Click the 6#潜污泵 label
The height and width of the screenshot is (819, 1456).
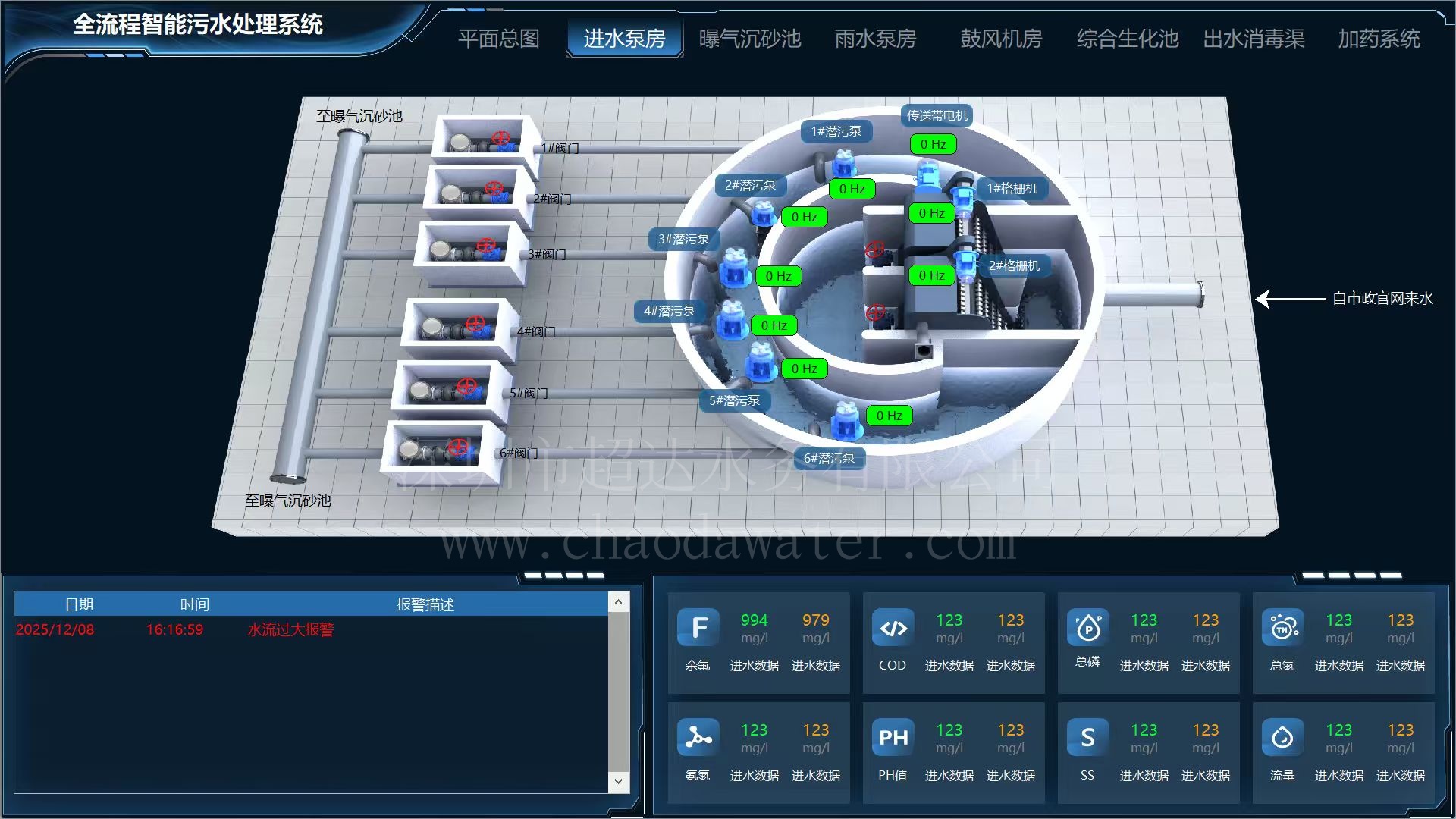(x=829, y=458)
